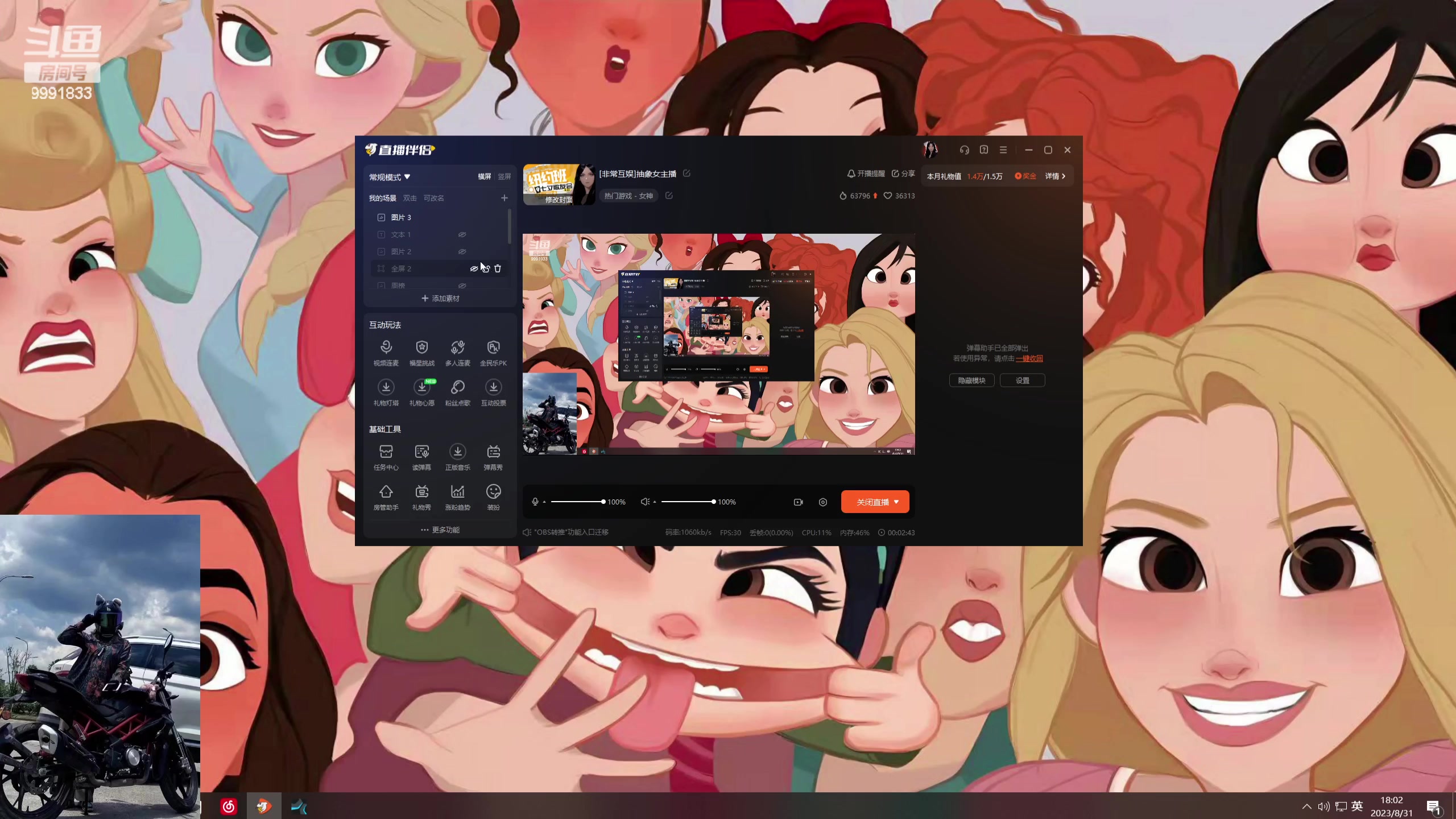Edit the 热门游戏 - 女神 category

tap(669, 196)
